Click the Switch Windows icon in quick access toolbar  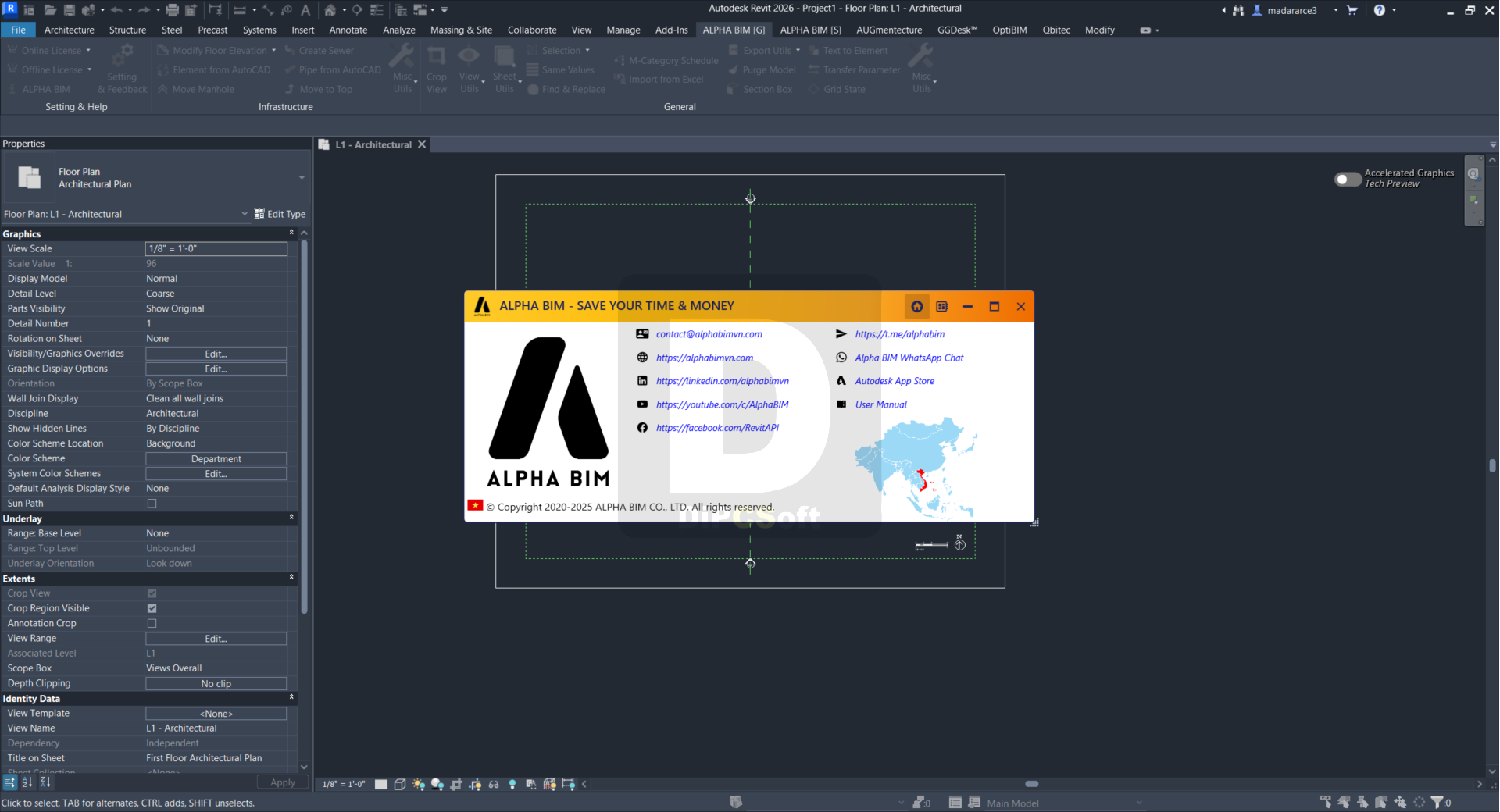420,10
